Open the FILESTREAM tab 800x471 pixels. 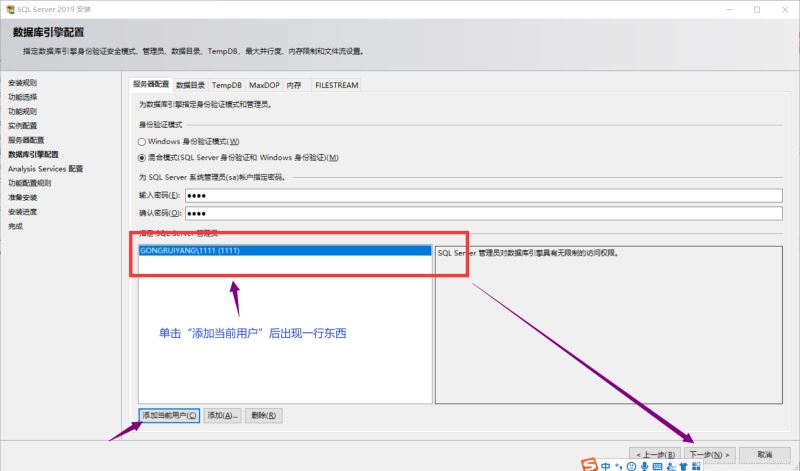click(x=337, y=85)
